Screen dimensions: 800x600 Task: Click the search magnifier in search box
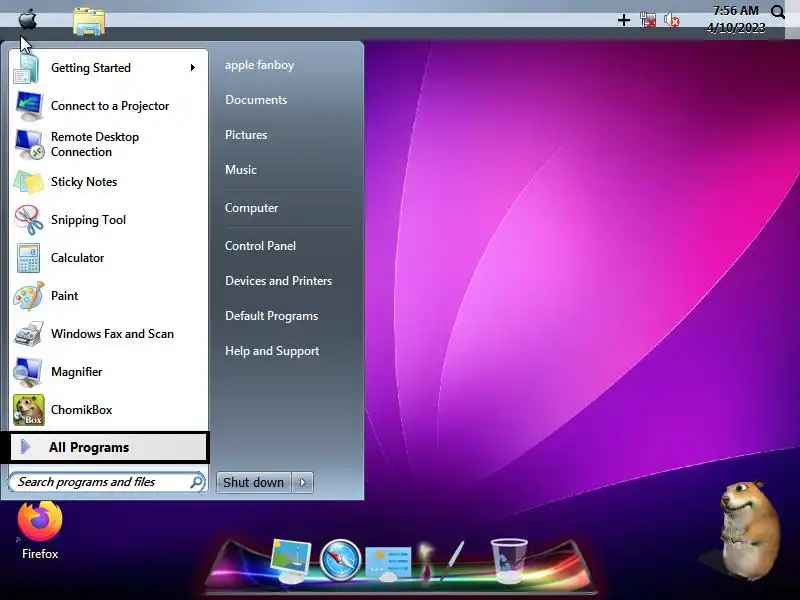click(196, 482)
